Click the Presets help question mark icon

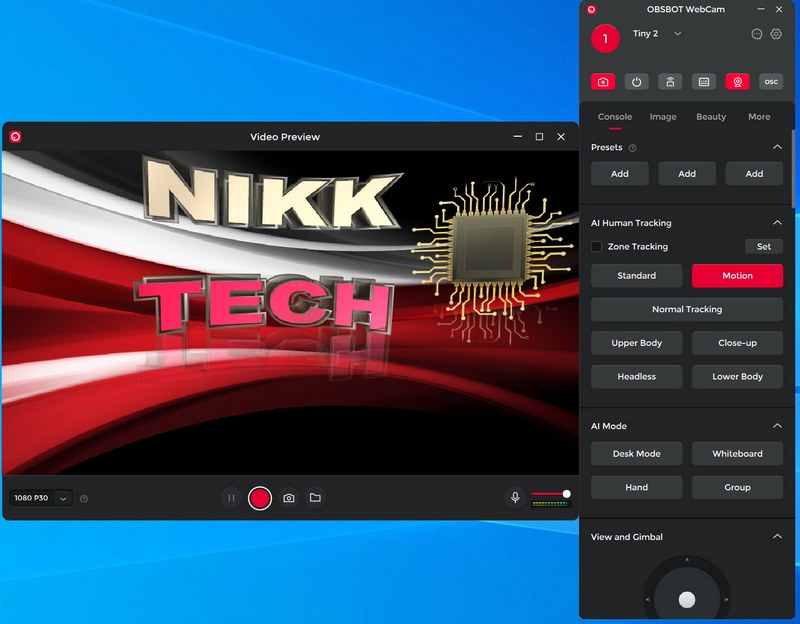[633, 148]
